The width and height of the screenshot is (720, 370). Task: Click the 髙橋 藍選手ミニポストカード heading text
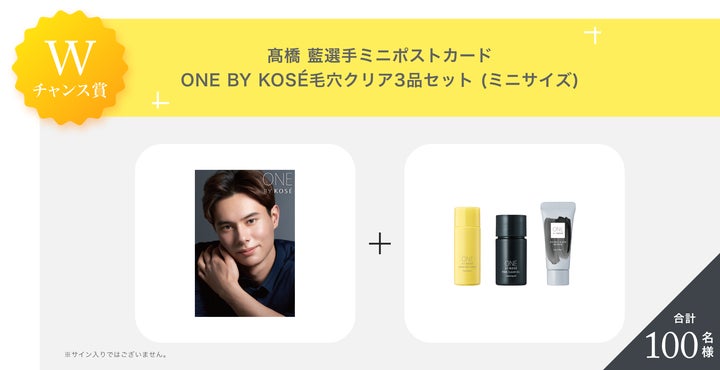coord(379,56)
